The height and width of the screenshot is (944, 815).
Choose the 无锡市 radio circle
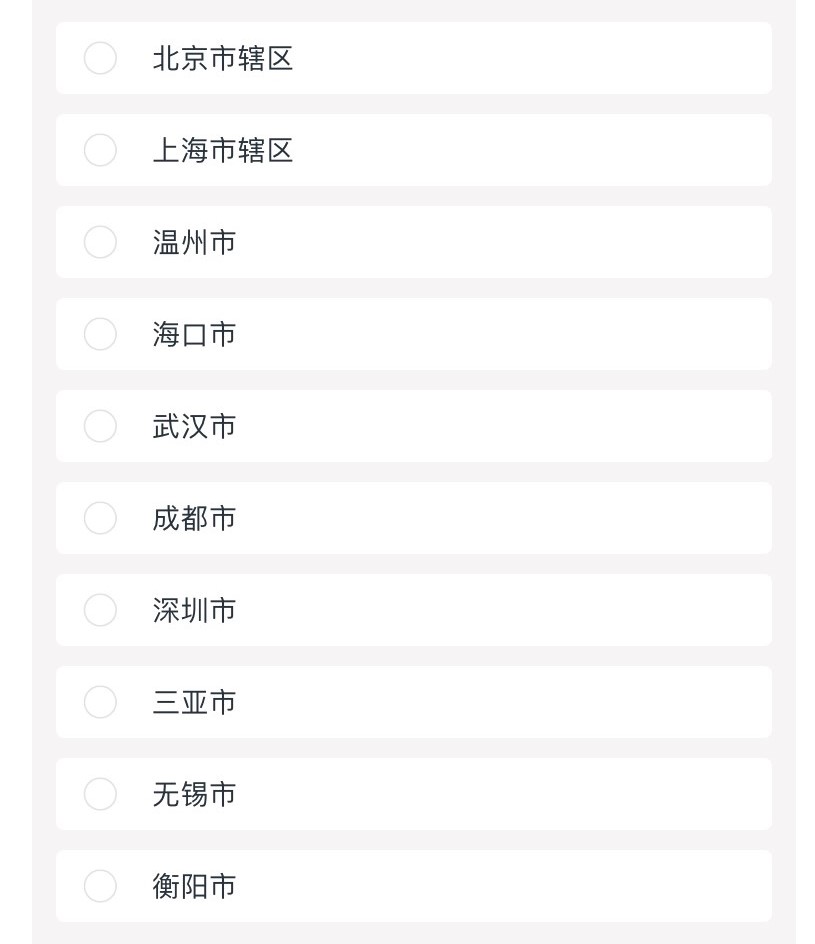tap(100, 795)
